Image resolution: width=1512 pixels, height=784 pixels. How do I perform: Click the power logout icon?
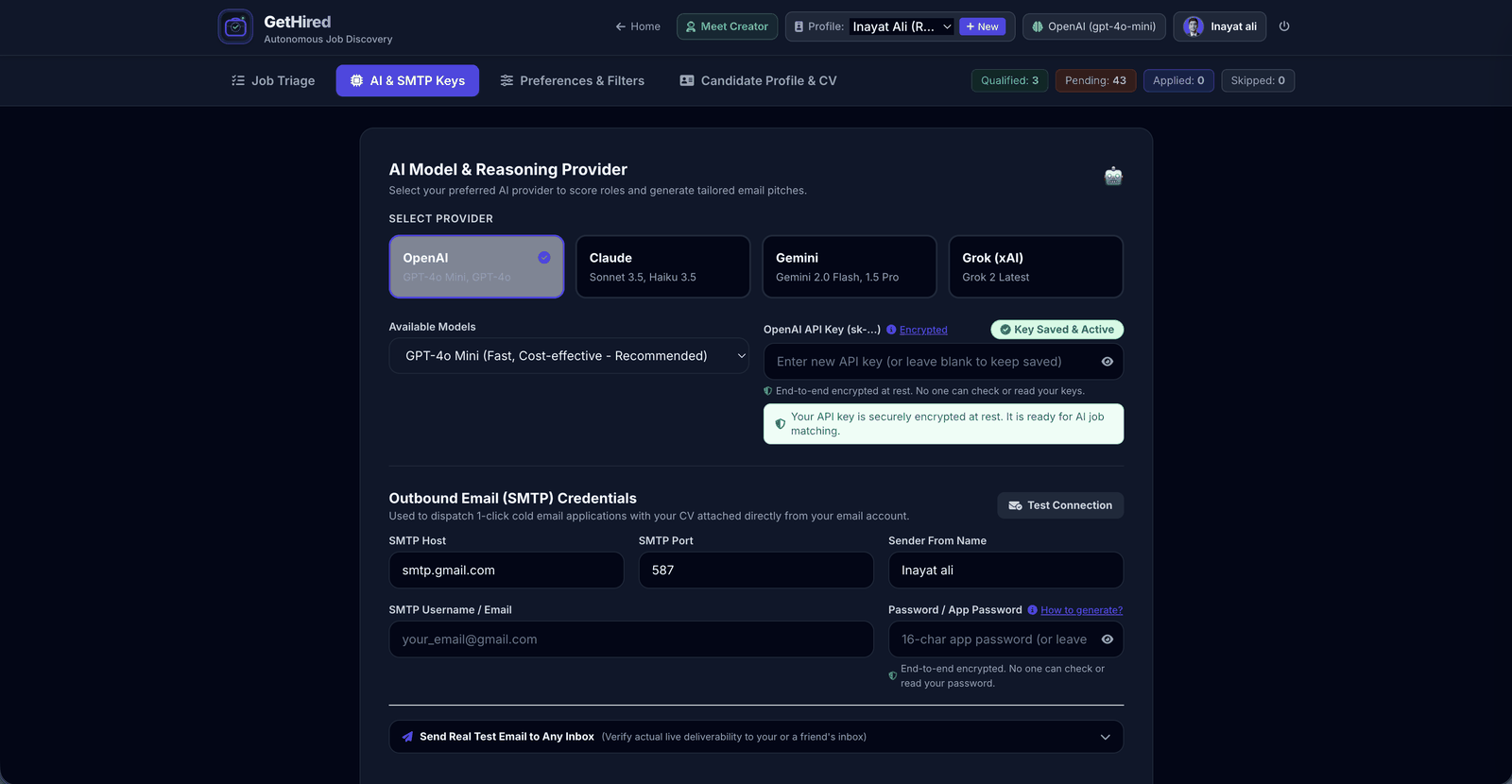pos(1284,26)
